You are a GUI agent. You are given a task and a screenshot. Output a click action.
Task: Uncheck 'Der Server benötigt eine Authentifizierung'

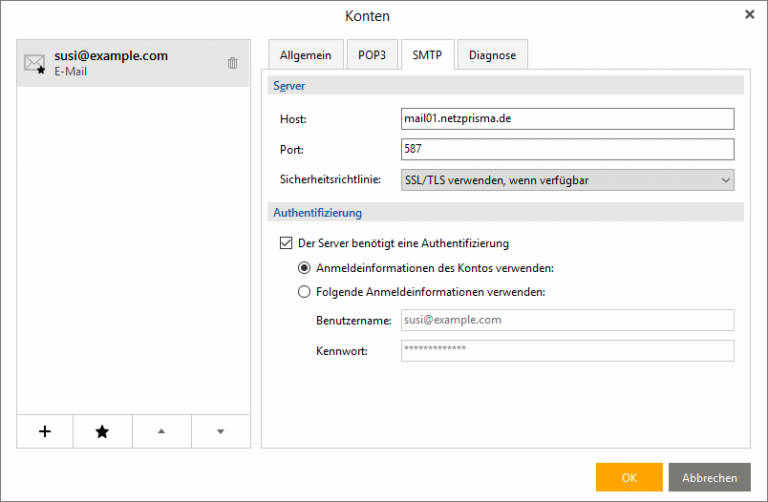click(x=284, y=243)
